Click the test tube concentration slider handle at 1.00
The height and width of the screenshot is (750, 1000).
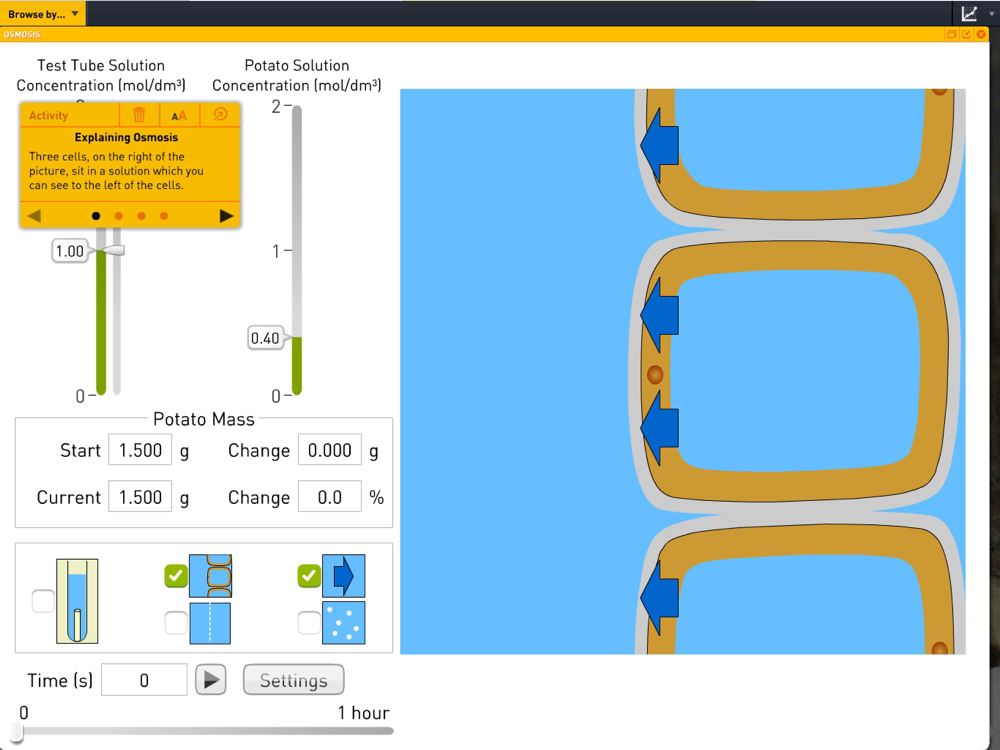click(x=114, y=250)
